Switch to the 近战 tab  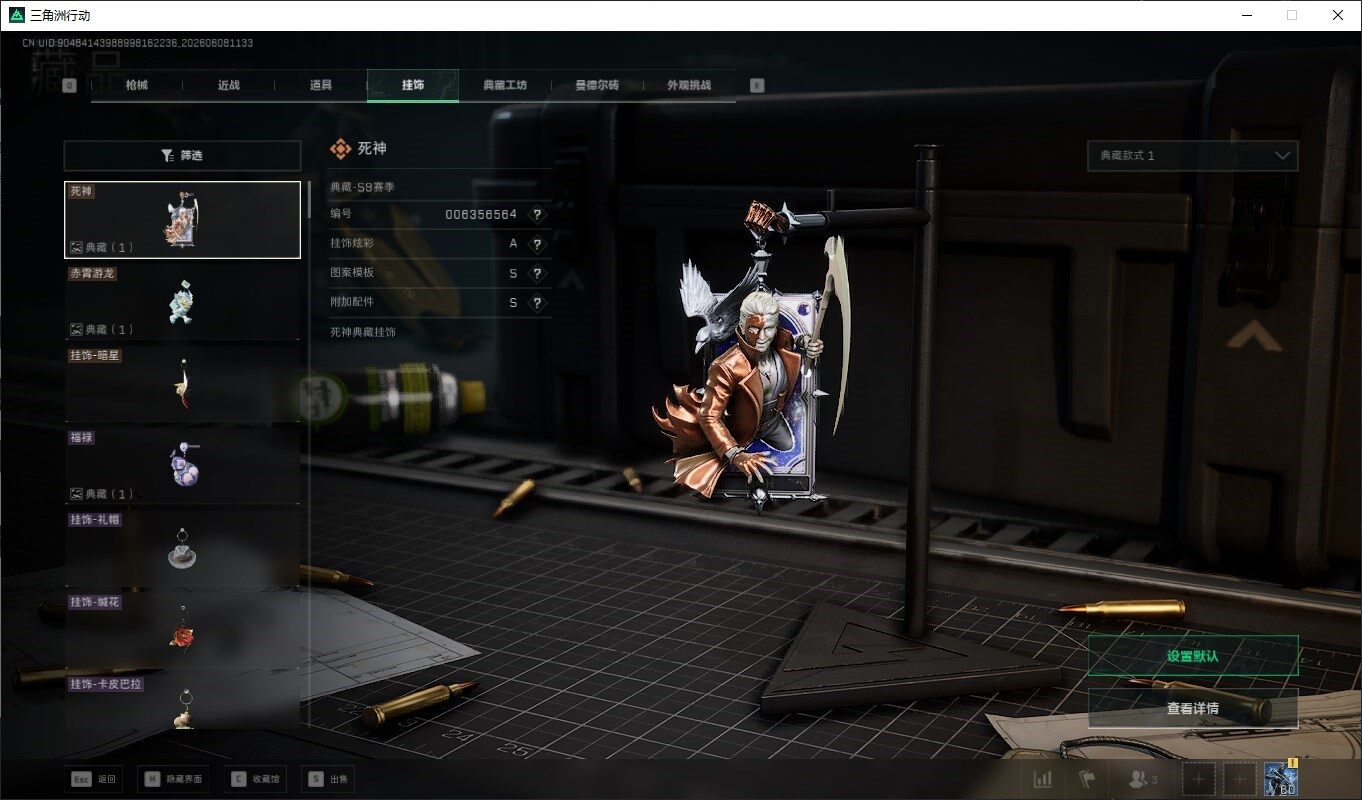(x=229, y=85)
